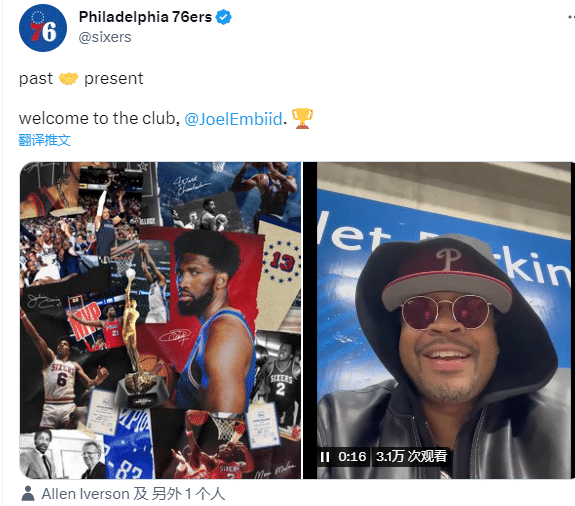
Task: Click the Sixers number 6 player in the collage
Action: [62, 381]
